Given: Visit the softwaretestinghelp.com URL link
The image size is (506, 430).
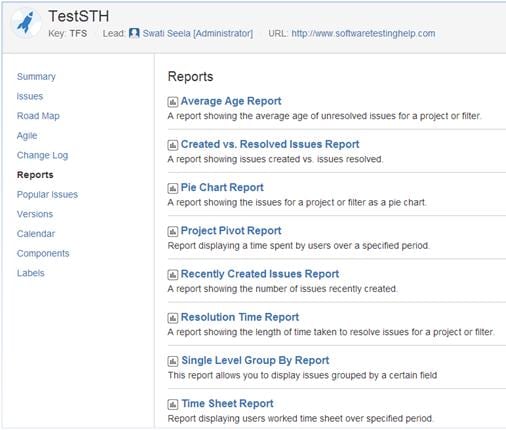Looking at the screenshot, I should [x=363, y=33].
